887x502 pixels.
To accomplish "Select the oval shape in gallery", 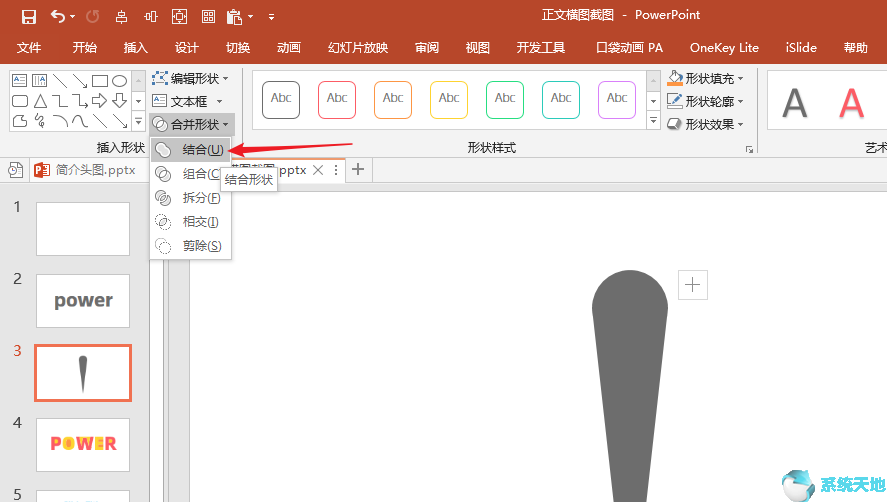I will [119, 80].
